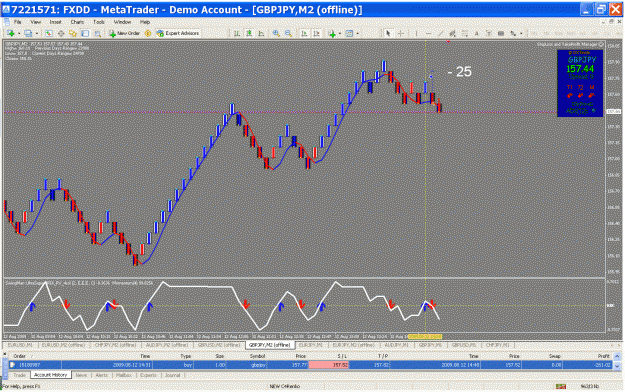This screenshot has height=392, width=625.
Task: Open the Alerts terminal tab
Action: pos(102,375)
